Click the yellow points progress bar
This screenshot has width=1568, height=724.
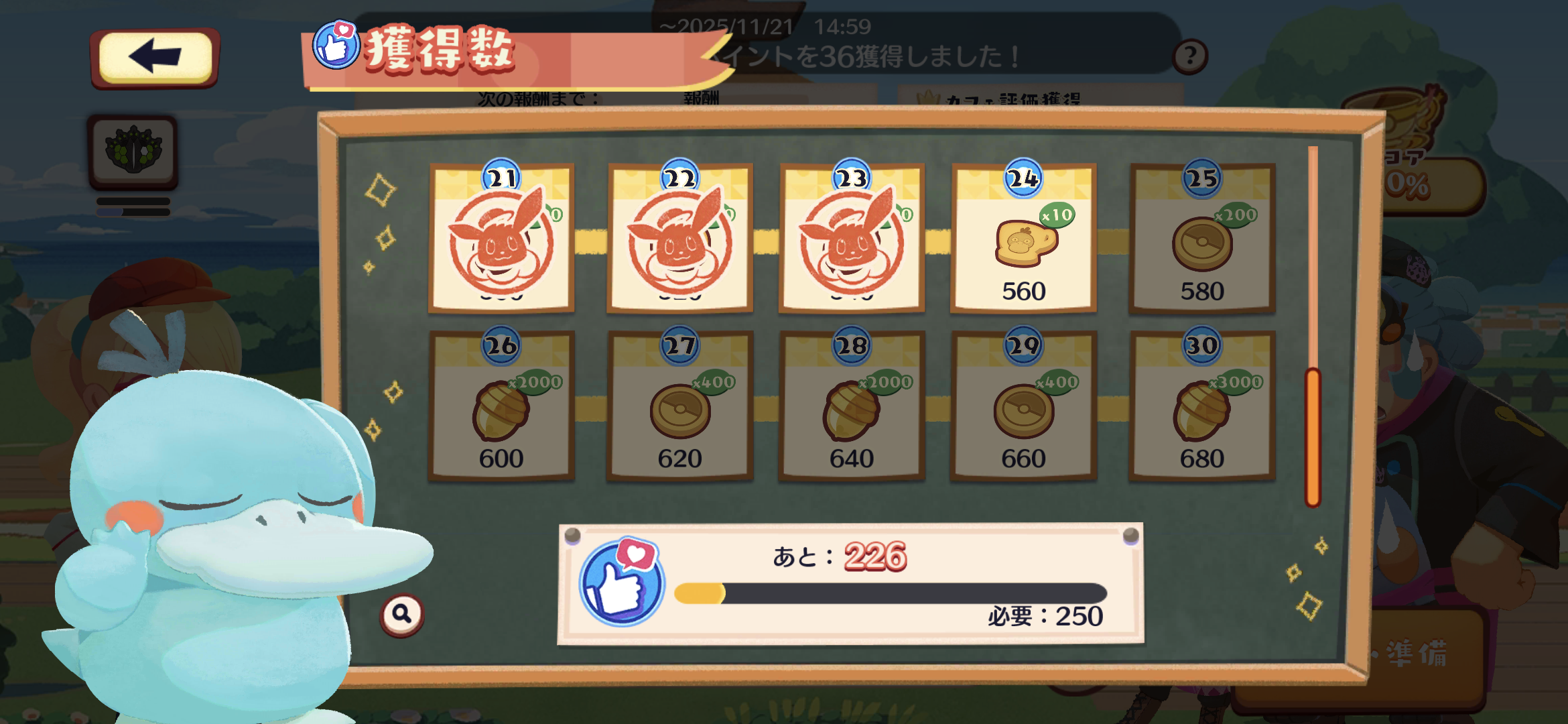click(x=891, y=593)
